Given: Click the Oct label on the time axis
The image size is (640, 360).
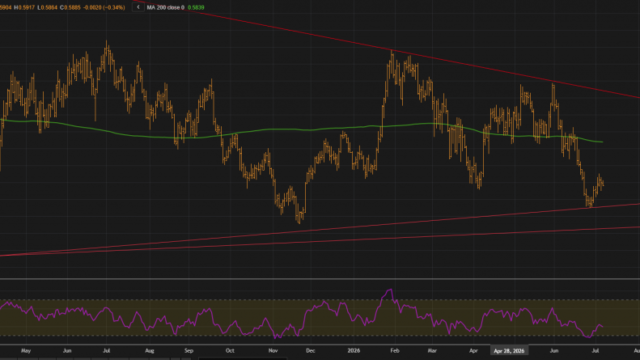Looking at the screenshot, I should (230, 351).
